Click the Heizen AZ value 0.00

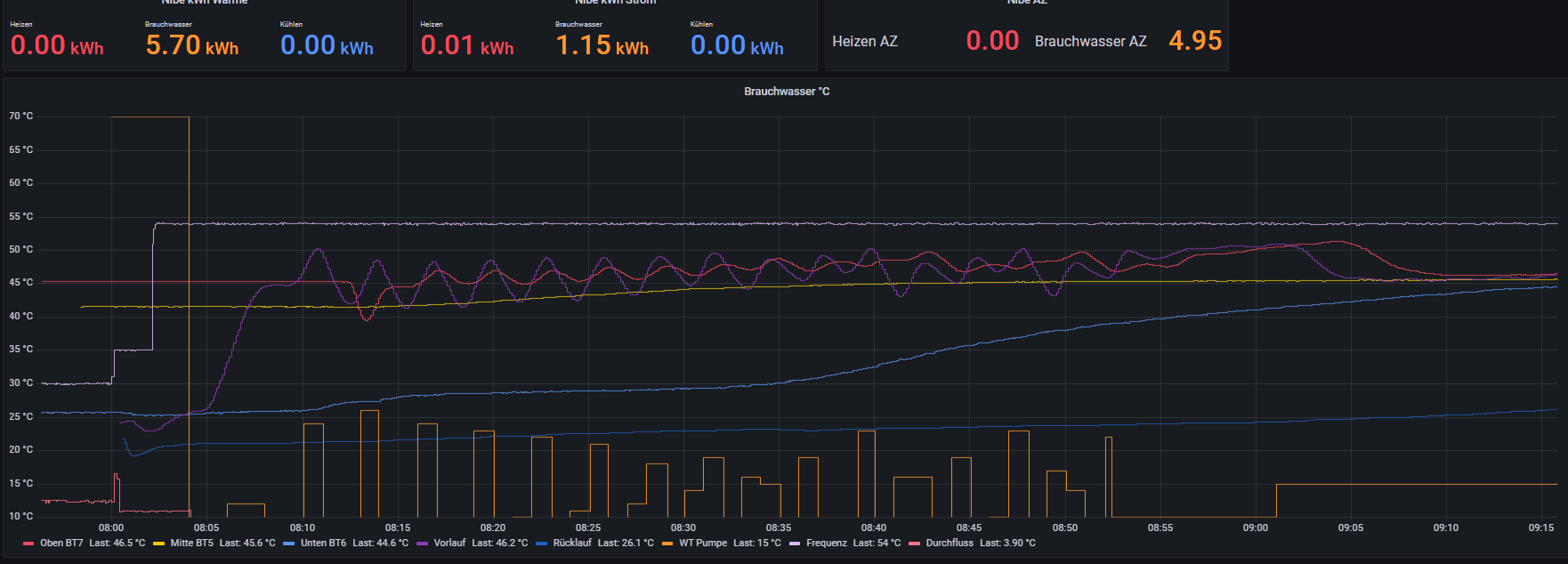click(x=992, y=40)
